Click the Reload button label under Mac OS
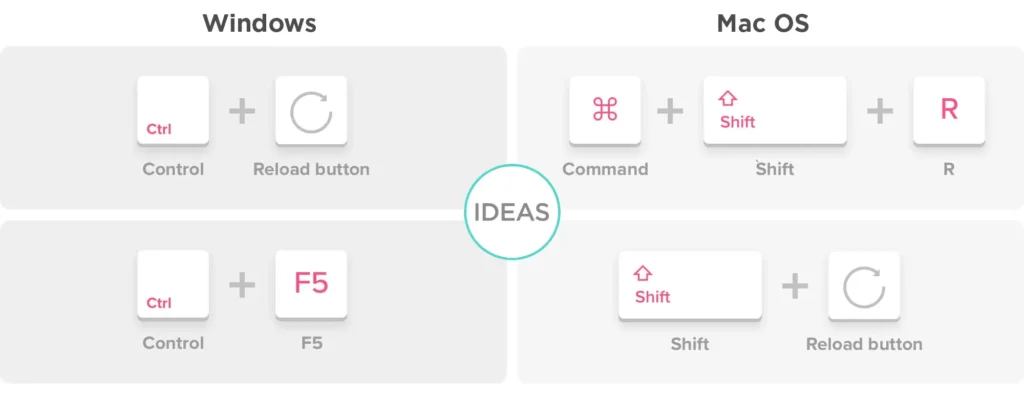 pyautogui.click(x=864, y=344)
